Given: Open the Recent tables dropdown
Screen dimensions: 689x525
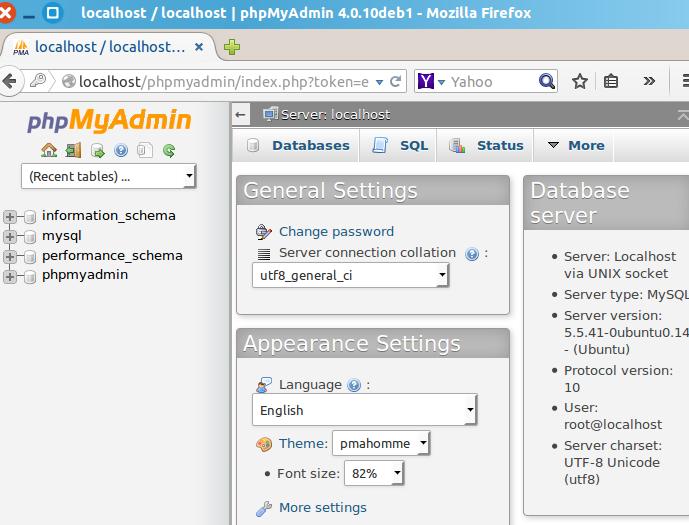Looking at the screenshot, I should coord(109,176).
